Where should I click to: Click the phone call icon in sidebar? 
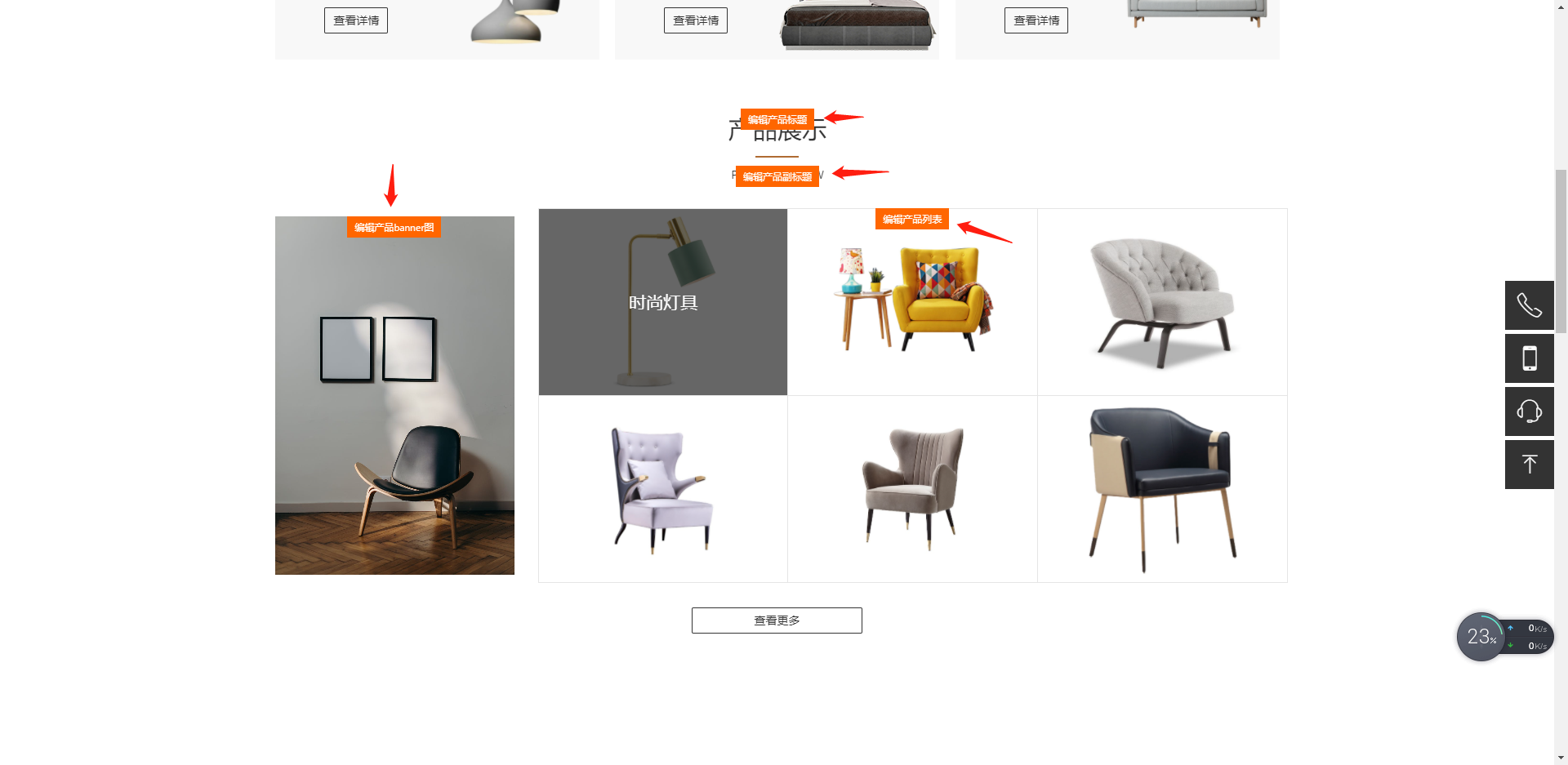click(1529, 305)
